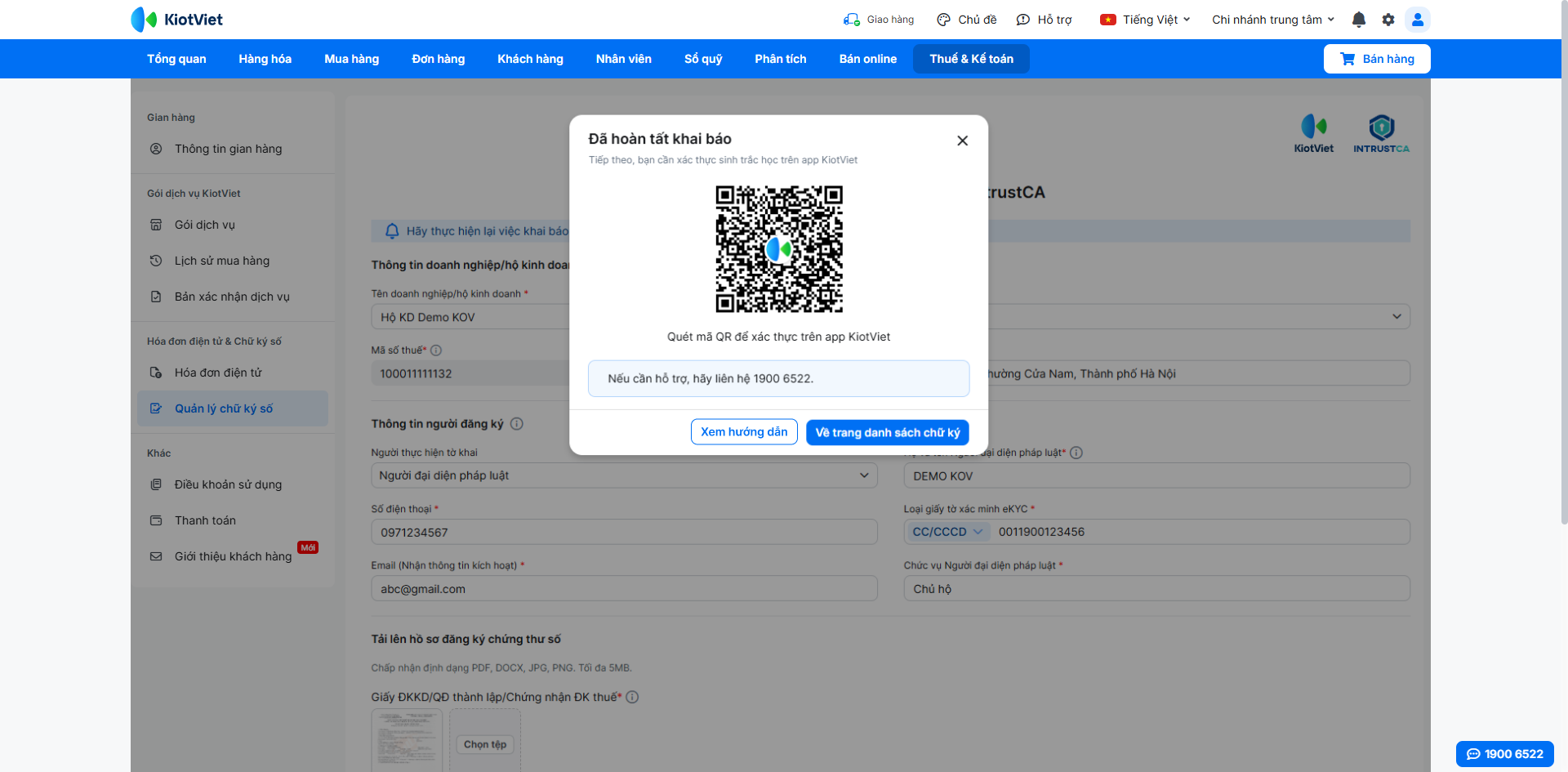Click the bell icon in the notice banner
This screenshot has width=1568, height=772.
[392, 231]
